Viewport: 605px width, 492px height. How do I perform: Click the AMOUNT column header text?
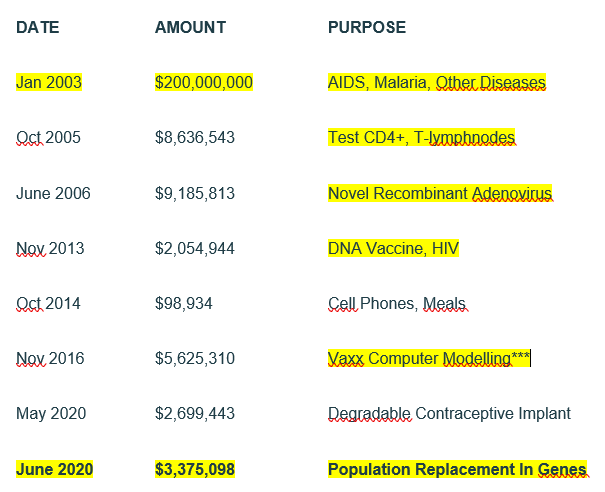[190, 27]
